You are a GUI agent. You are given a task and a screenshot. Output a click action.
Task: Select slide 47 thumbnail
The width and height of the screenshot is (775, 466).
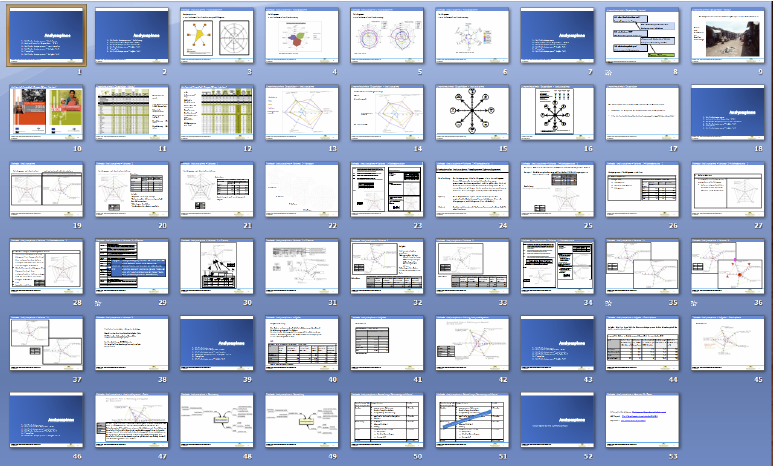(x=131, y=421)
